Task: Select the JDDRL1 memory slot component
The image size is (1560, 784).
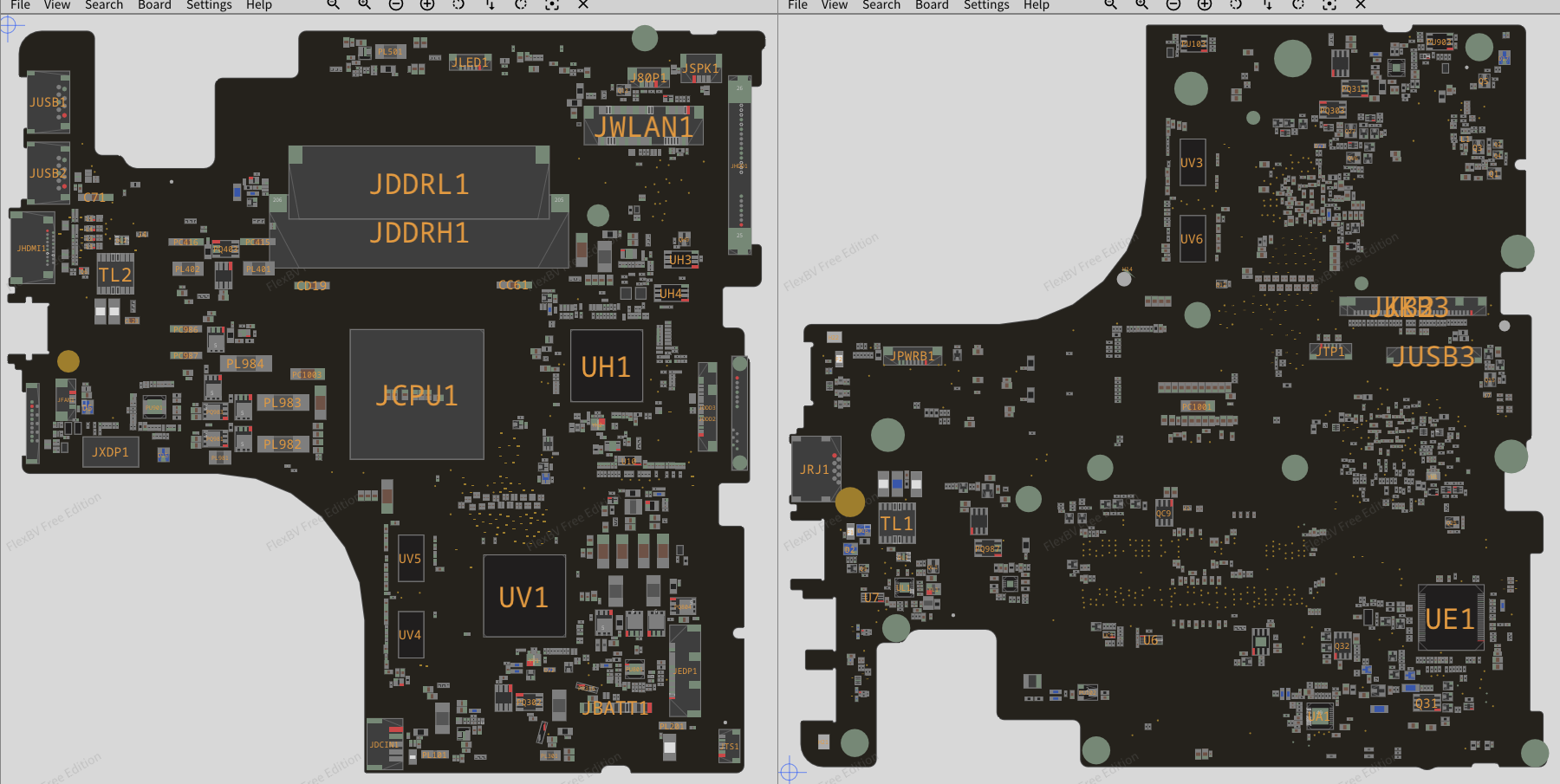Action: coord(419,183)
